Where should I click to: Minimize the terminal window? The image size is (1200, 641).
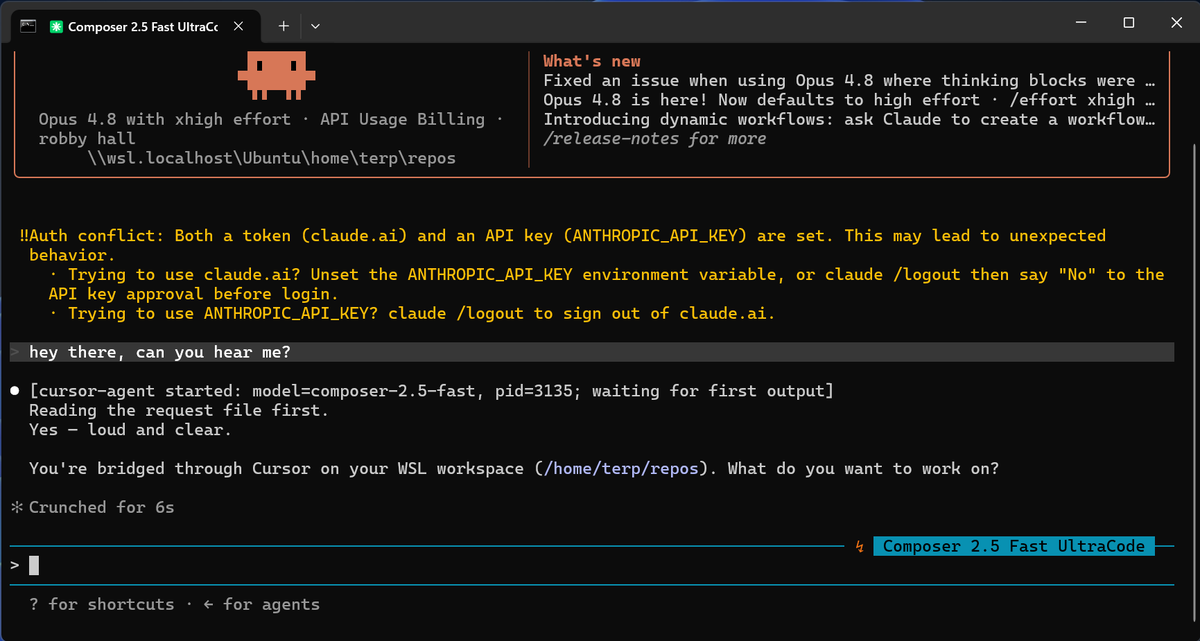1081,23
